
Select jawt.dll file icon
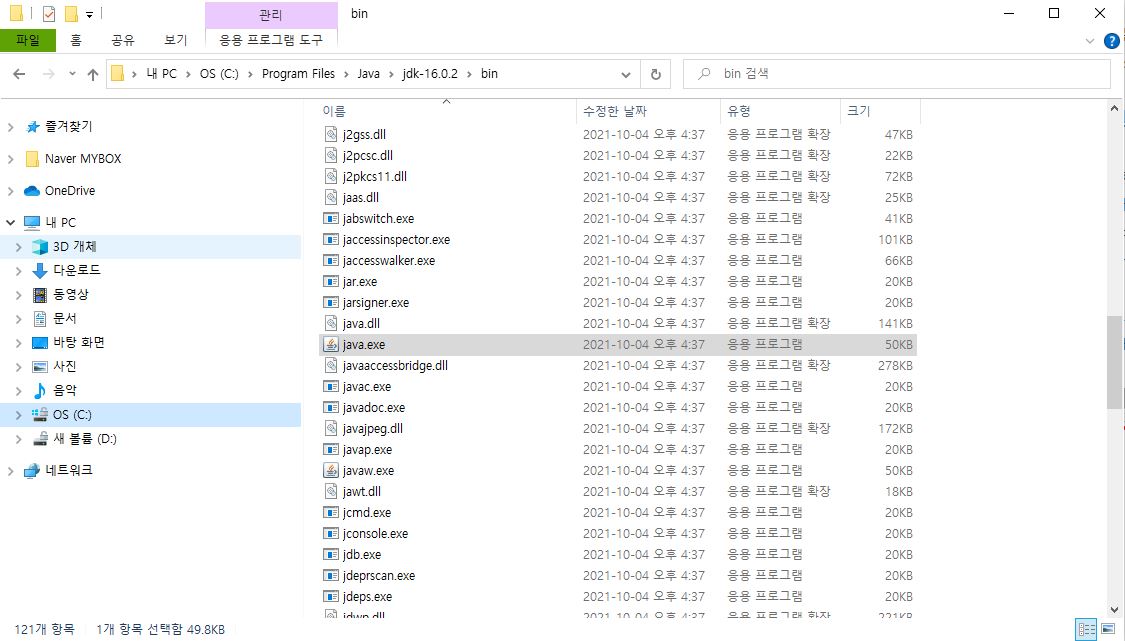331,492
